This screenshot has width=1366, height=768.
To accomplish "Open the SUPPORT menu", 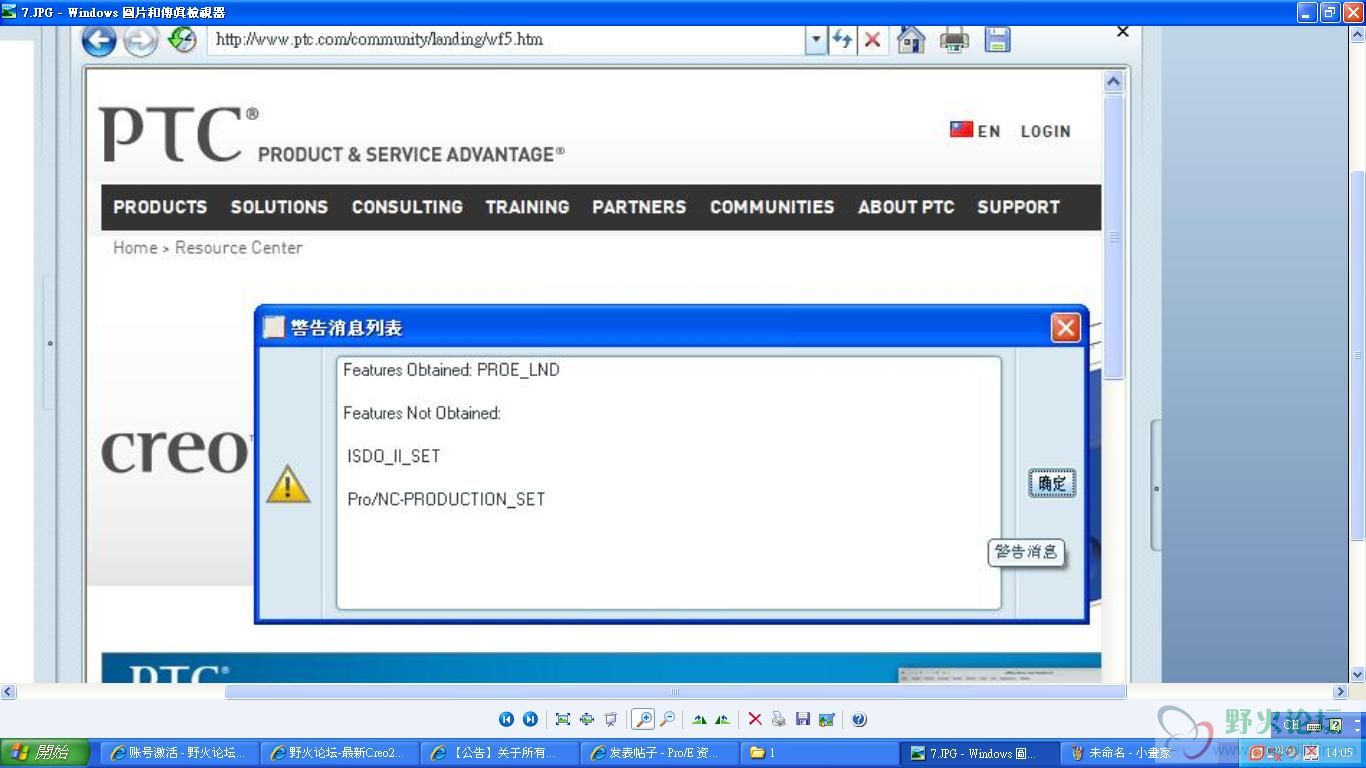I will pyautogui.click(x=1018, y=207).
